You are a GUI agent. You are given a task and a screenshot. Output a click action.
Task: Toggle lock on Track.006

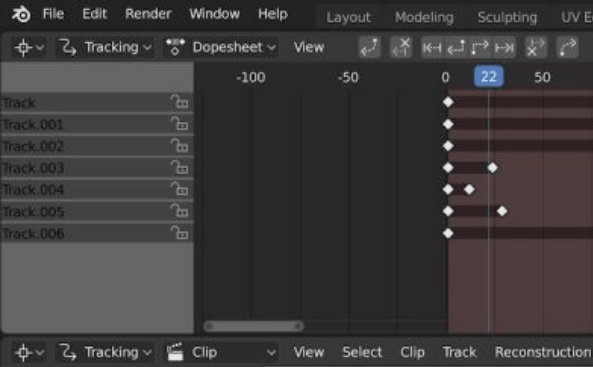pyautogui.click(x=179, y=233)
